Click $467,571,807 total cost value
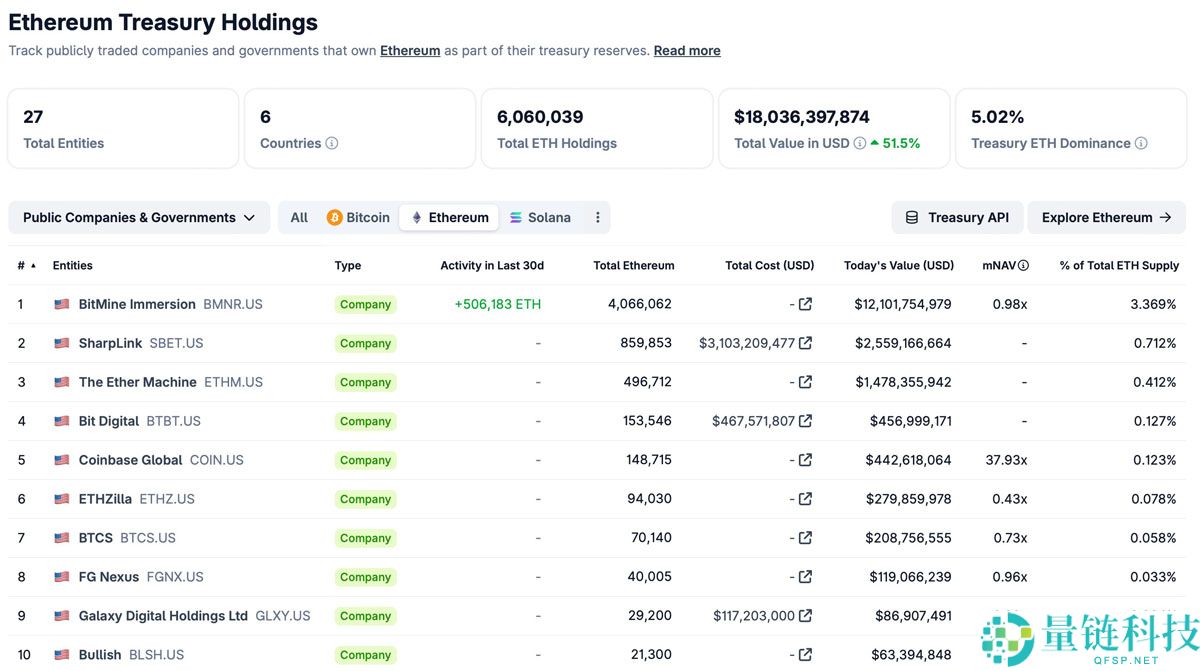Screen dimensions: 1200x671 (x=754, y=421)
